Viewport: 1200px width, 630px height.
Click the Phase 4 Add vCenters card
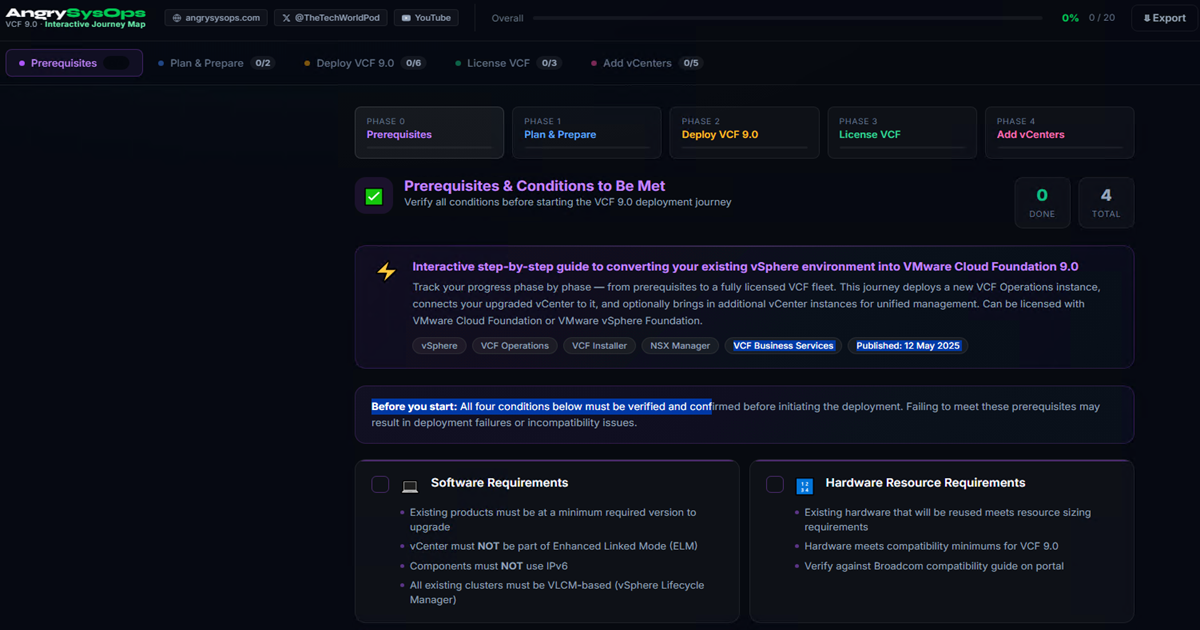click(x=1059, y=132)
